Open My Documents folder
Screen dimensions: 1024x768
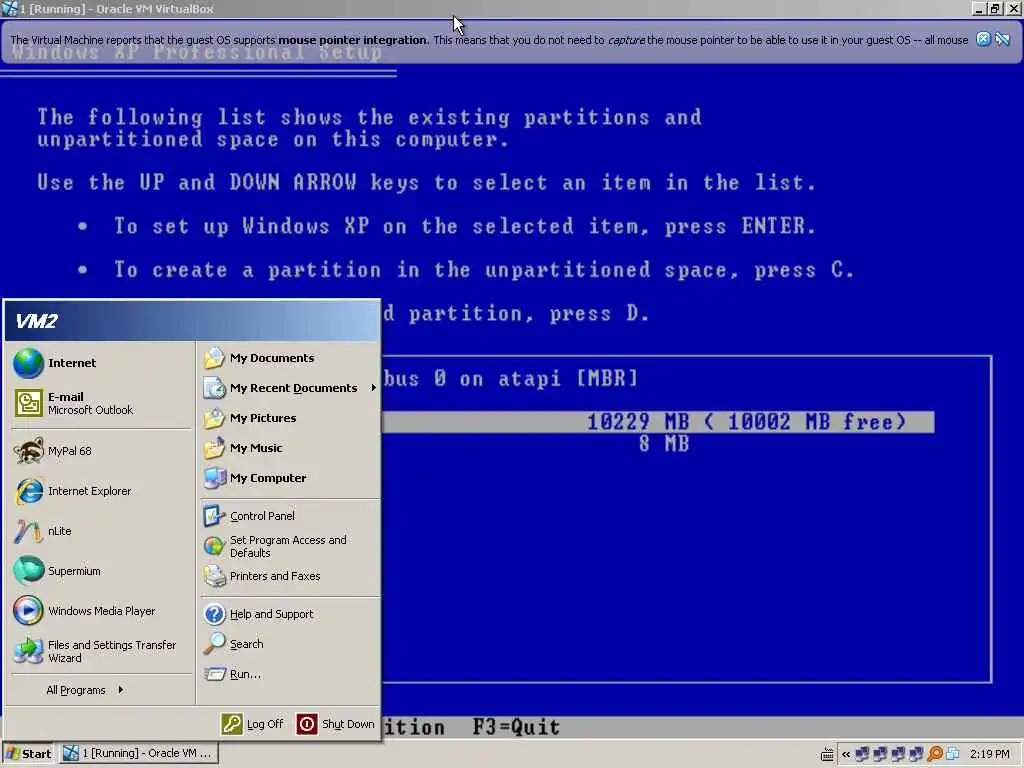point(290,358)
